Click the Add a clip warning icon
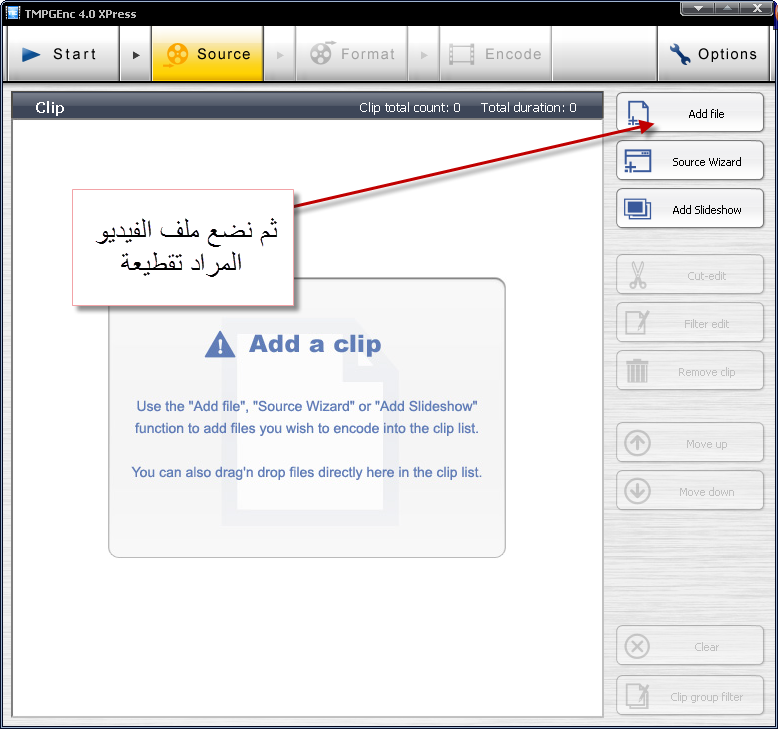The width and height of the screenshot is (778, 729). 220,344
